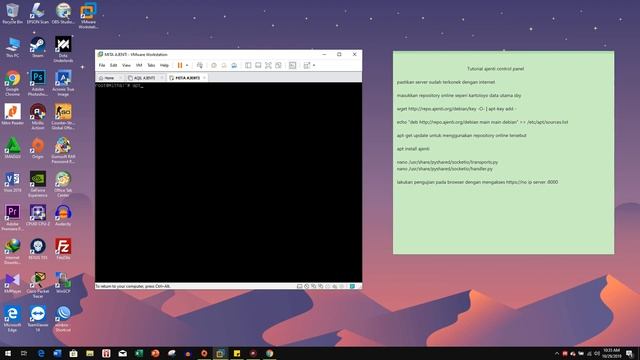Click the CD/DVD device status icon
The width and height of the screenshot is (640, 360).
point(307,287)
